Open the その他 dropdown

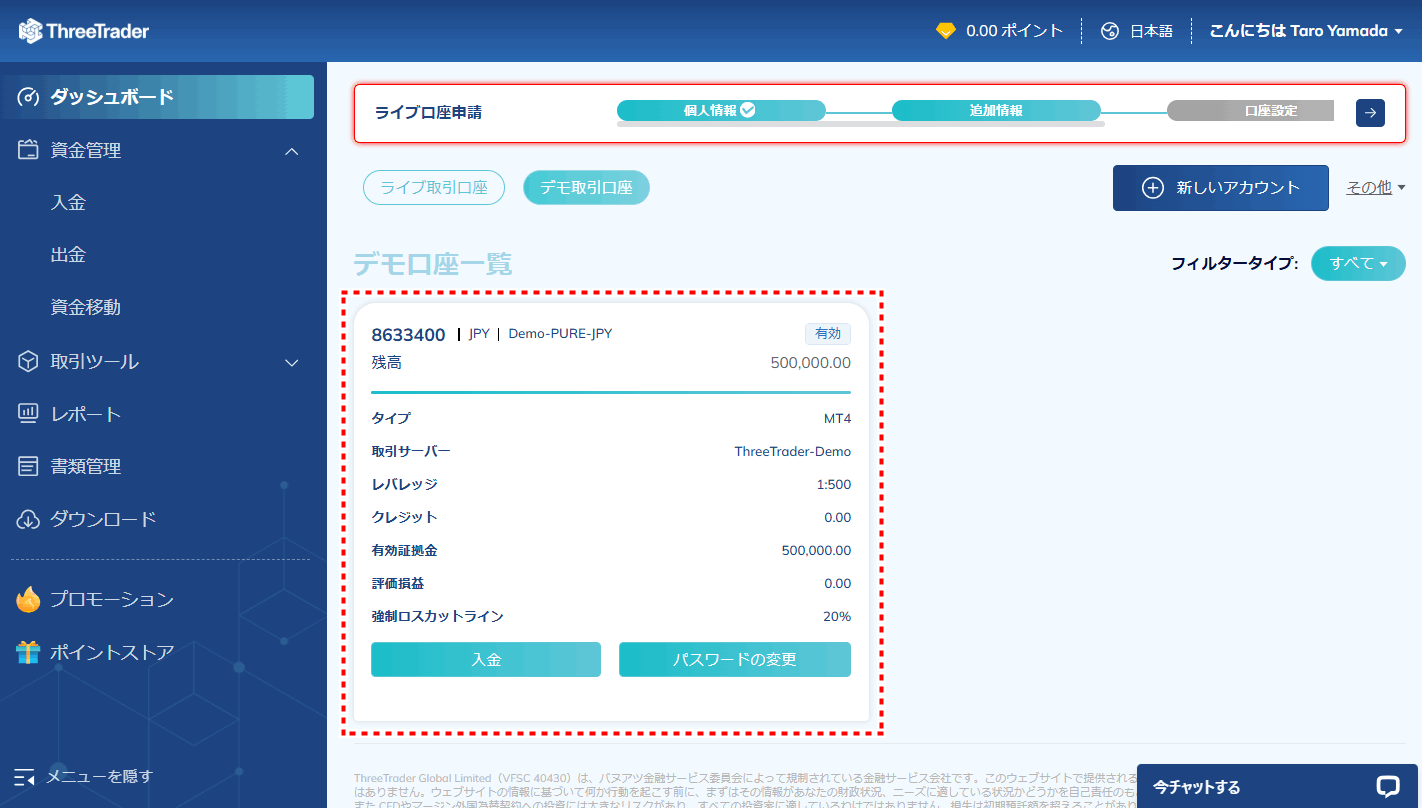1376,187
